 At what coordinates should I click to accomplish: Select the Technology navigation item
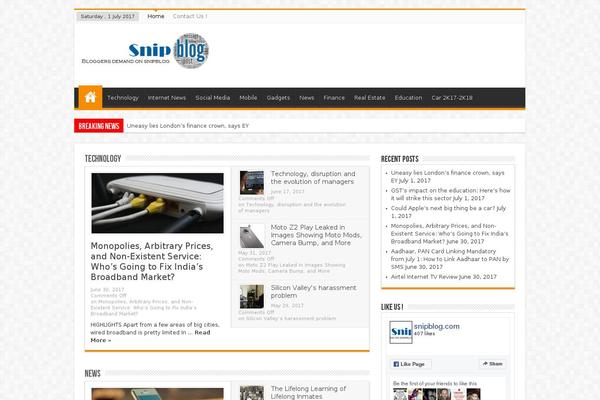pyautogui.click(x=123, y=98)
